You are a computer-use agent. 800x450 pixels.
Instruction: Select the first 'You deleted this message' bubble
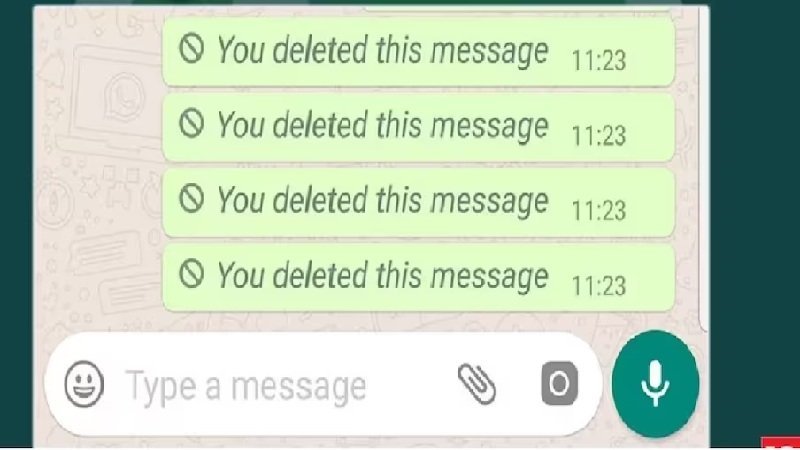[x=419, y=51]
